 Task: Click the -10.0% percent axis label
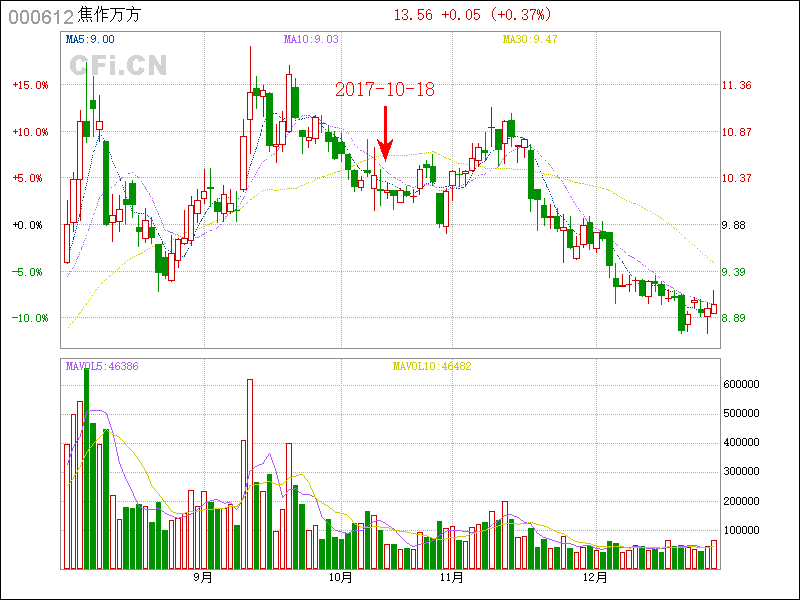pos(30,318)
